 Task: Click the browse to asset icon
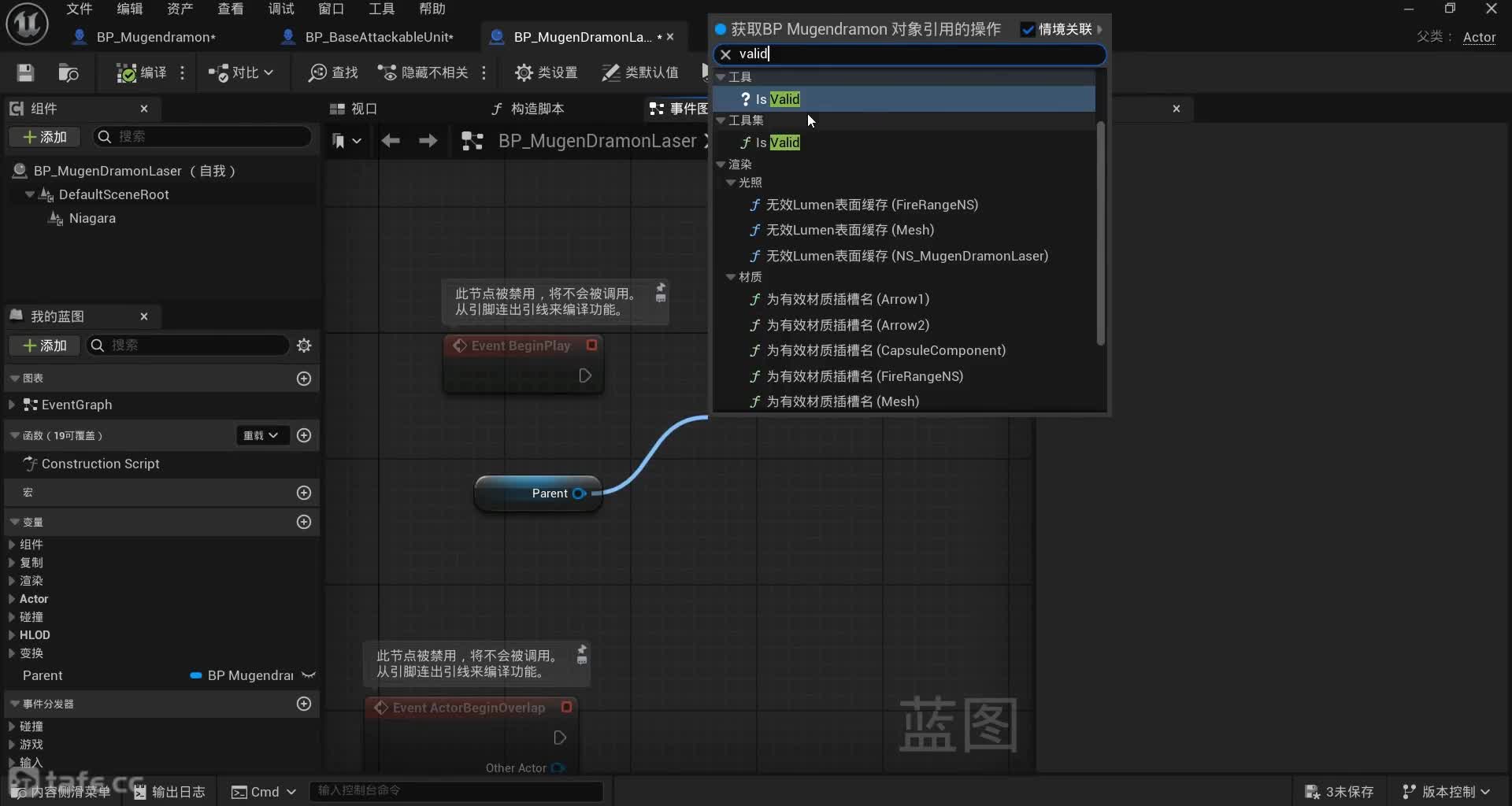pos(69,72)
